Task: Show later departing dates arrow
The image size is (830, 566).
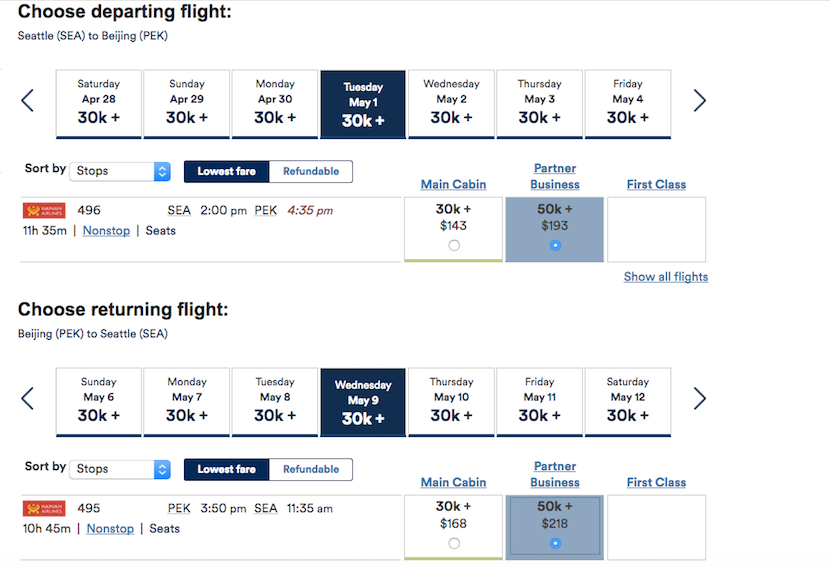Action: tap(700, 101)
